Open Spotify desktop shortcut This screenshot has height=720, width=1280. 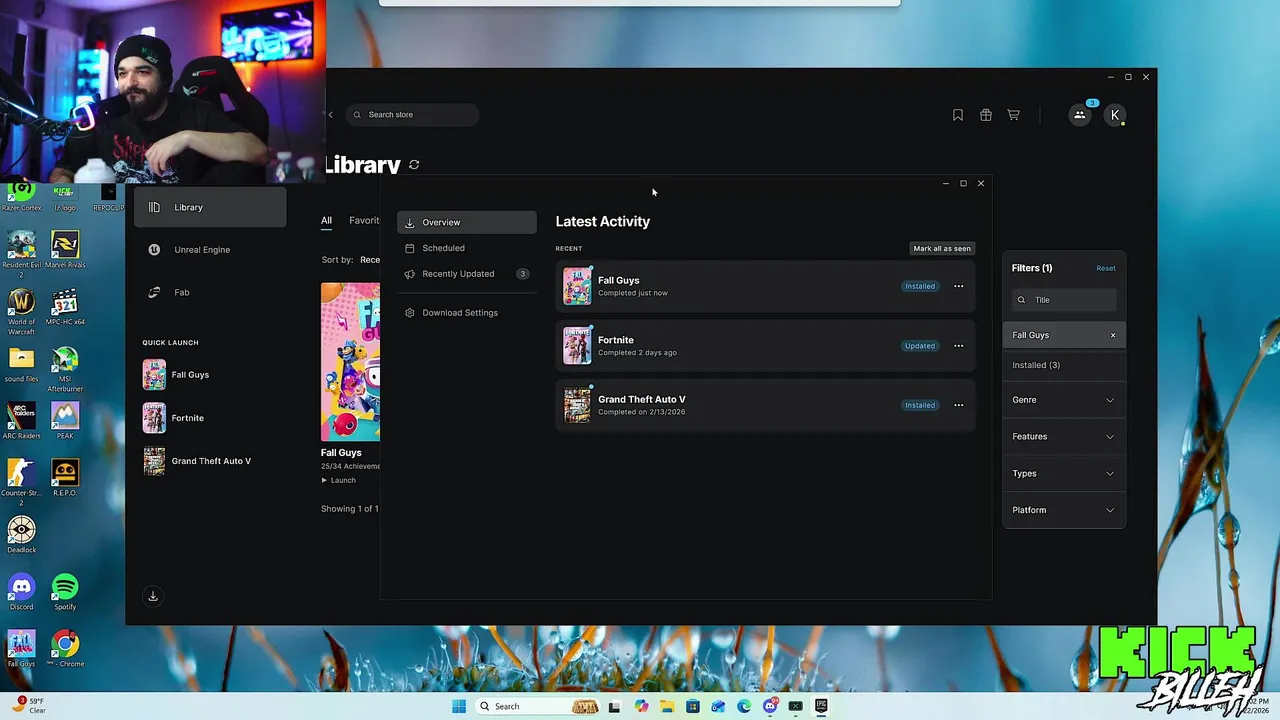65,592
